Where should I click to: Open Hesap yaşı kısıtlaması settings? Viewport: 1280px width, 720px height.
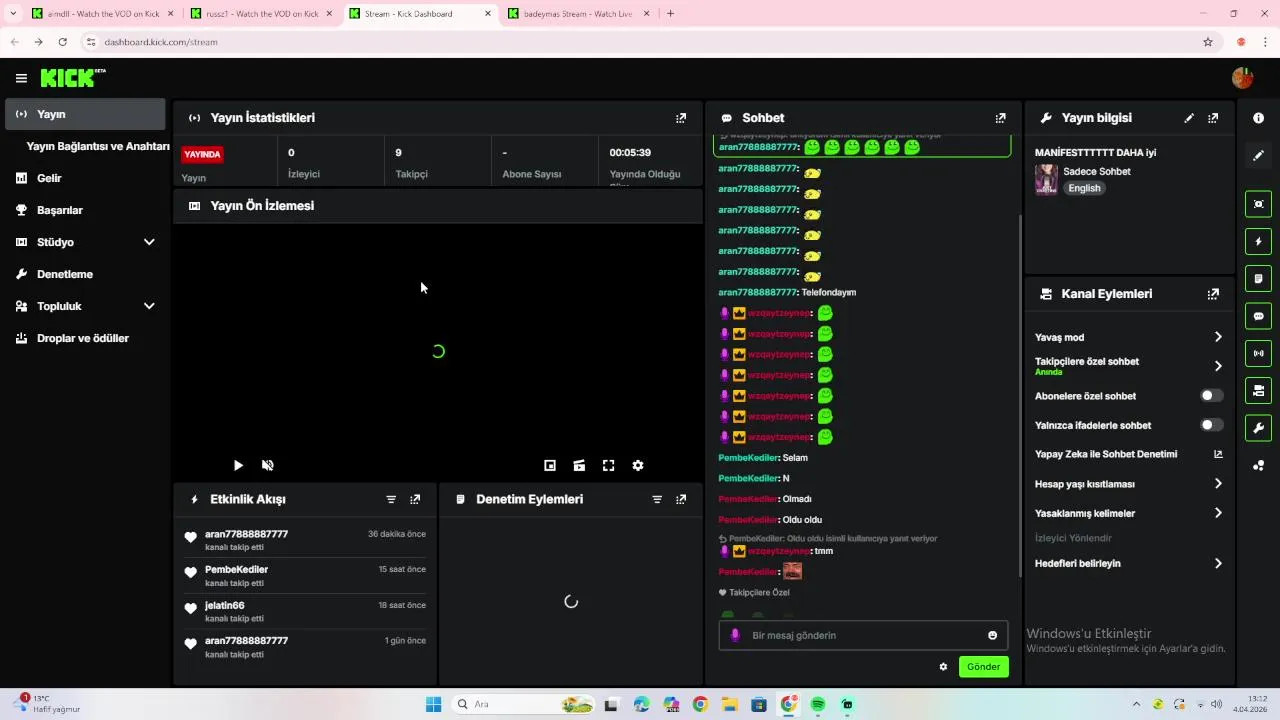coord(1129,484)
